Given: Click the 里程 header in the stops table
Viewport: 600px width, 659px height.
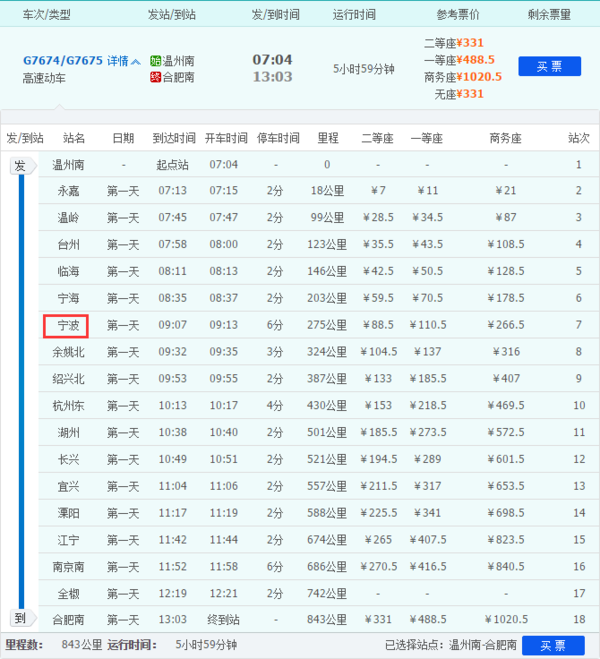Looking at the screenshot, I should pyautogui.click(x=327, y=138).
